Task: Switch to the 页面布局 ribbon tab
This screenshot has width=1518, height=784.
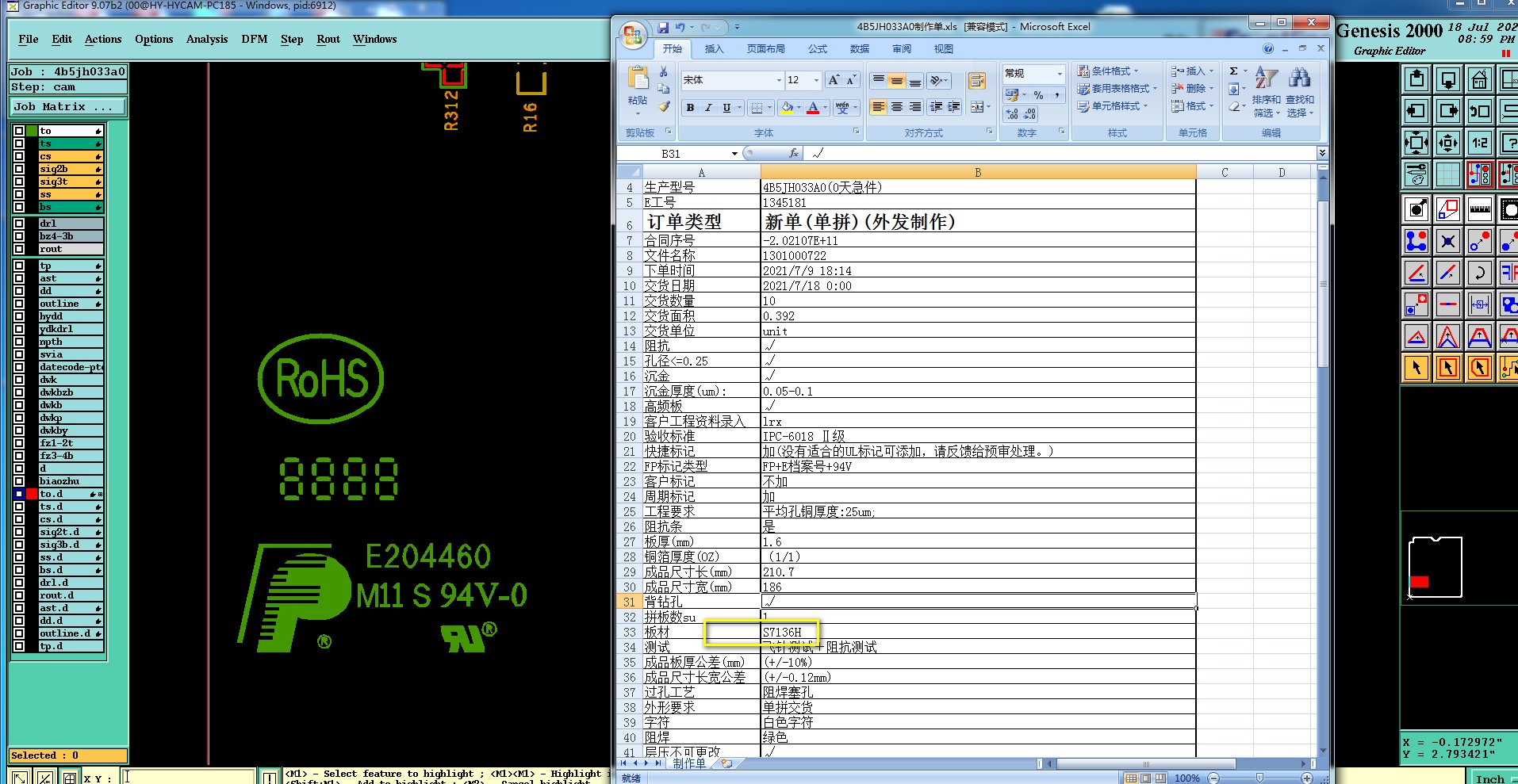Action: point(765,49)
